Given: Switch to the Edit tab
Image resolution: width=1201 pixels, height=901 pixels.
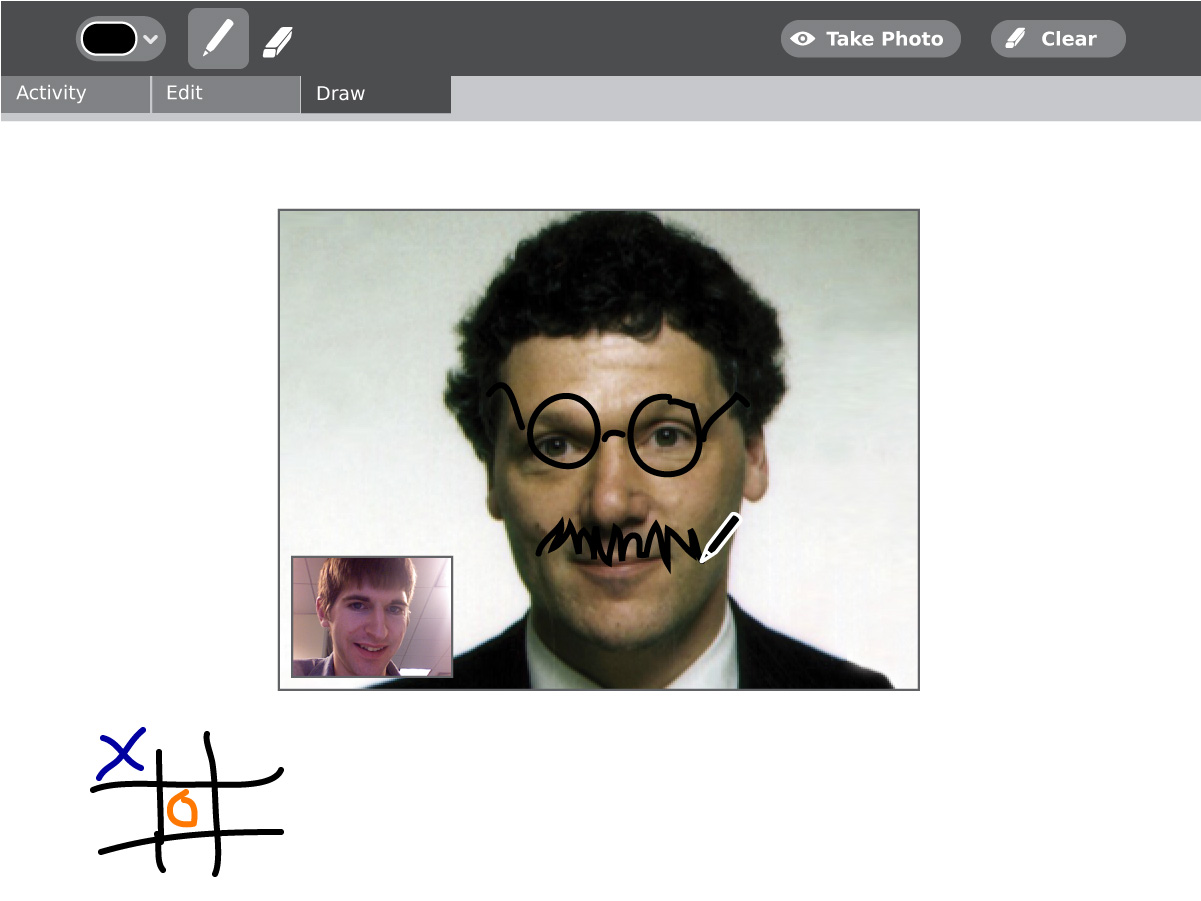Looking at the screenshot, I should [x=225, y=94].
